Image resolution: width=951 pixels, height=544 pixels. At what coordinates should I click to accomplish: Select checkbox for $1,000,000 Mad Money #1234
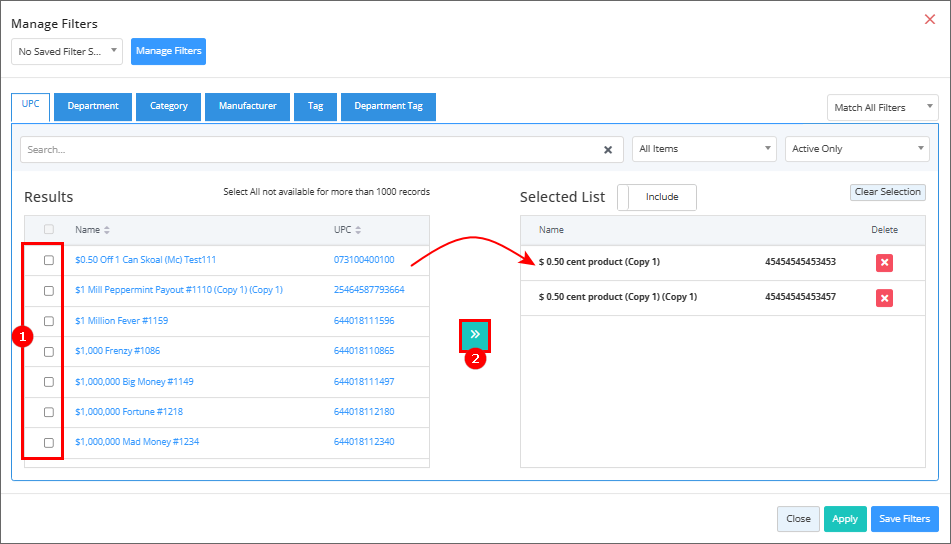(48, 443)
